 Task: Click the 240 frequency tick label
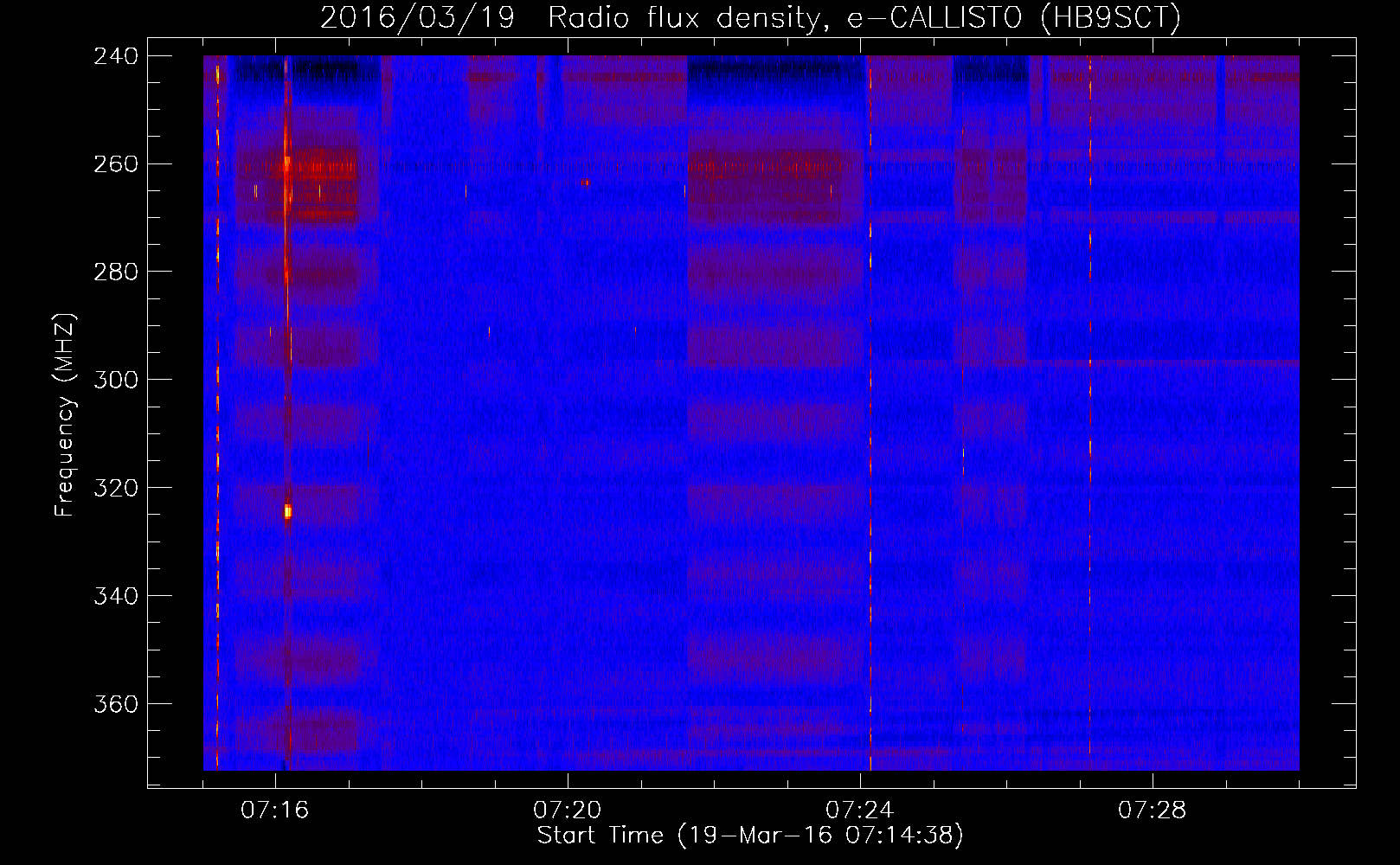(x=116, y=56)
